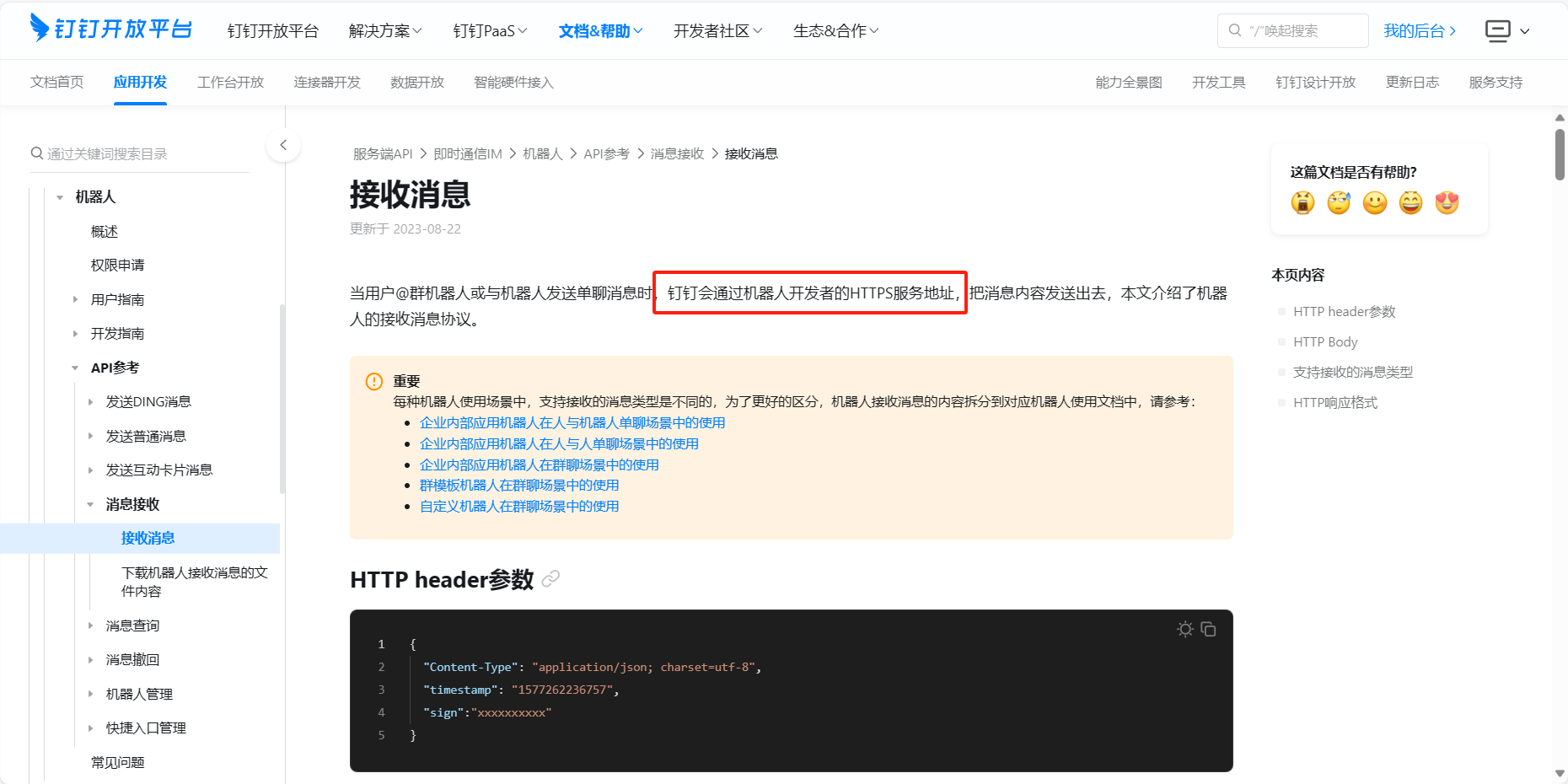Jump to HTTP Body section from outline
This screenshot has height=784, width=1568.
(1325, 342)
